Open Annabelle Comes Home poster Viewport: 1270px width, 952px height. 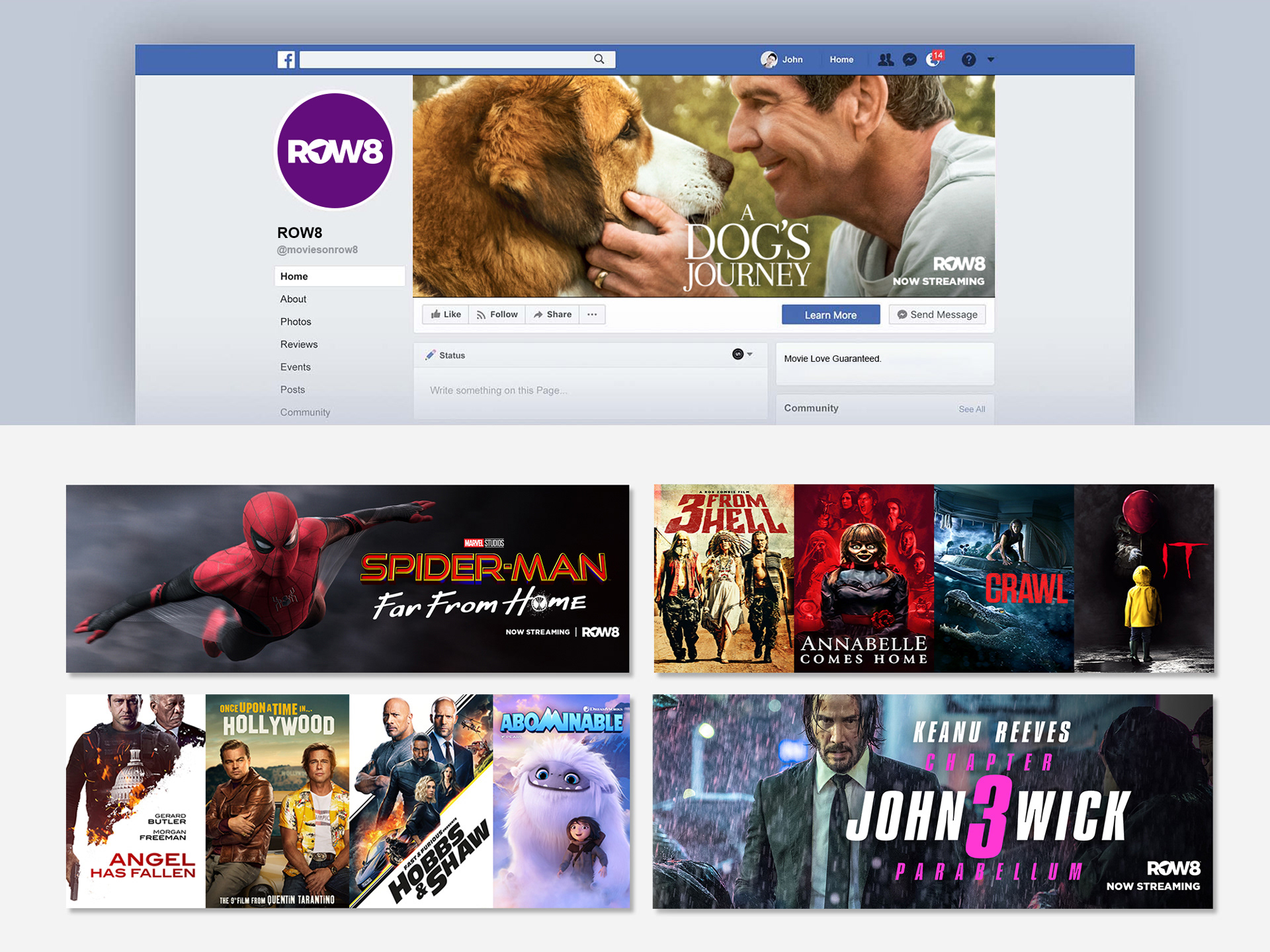click(865, 579)
